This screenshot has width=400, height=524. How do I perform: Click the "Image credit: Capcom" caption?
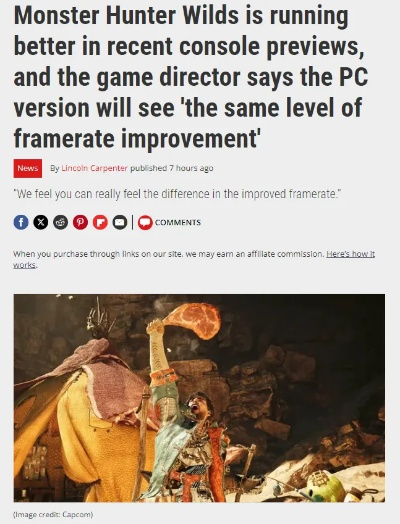[x=53, y=514]
